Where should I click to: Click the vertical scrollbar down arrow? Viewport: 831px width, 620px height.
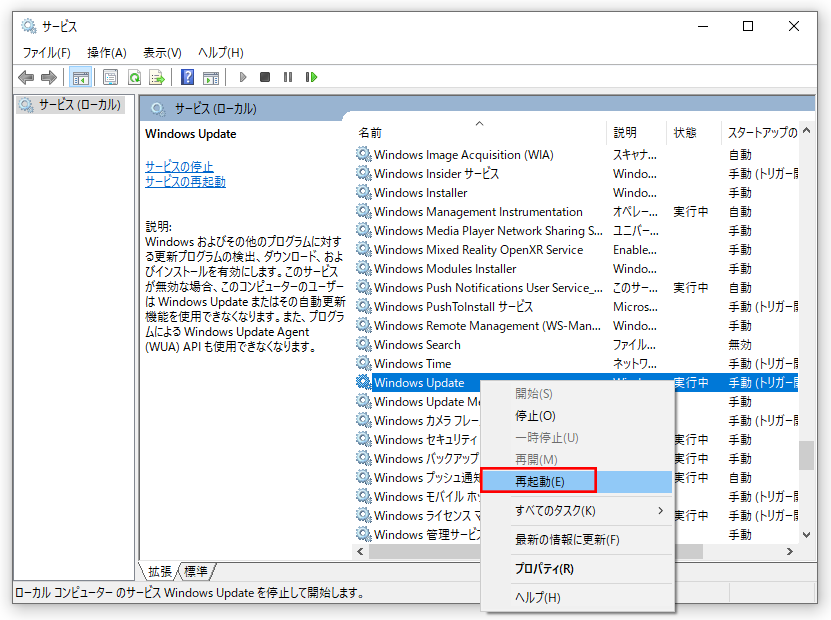click(807, 535)
